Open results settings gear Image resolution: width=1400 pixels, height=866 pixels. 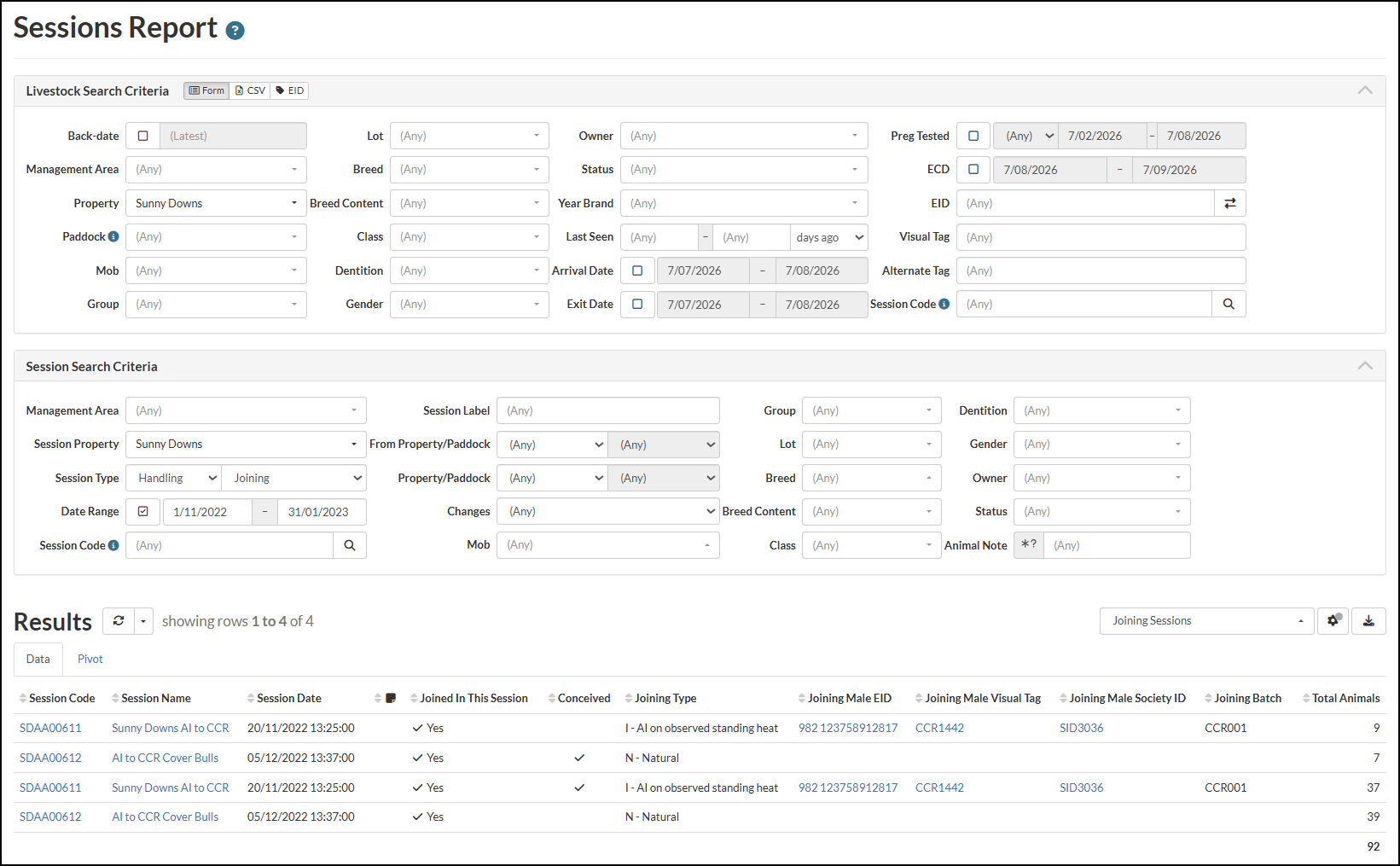click(1333, 621)
